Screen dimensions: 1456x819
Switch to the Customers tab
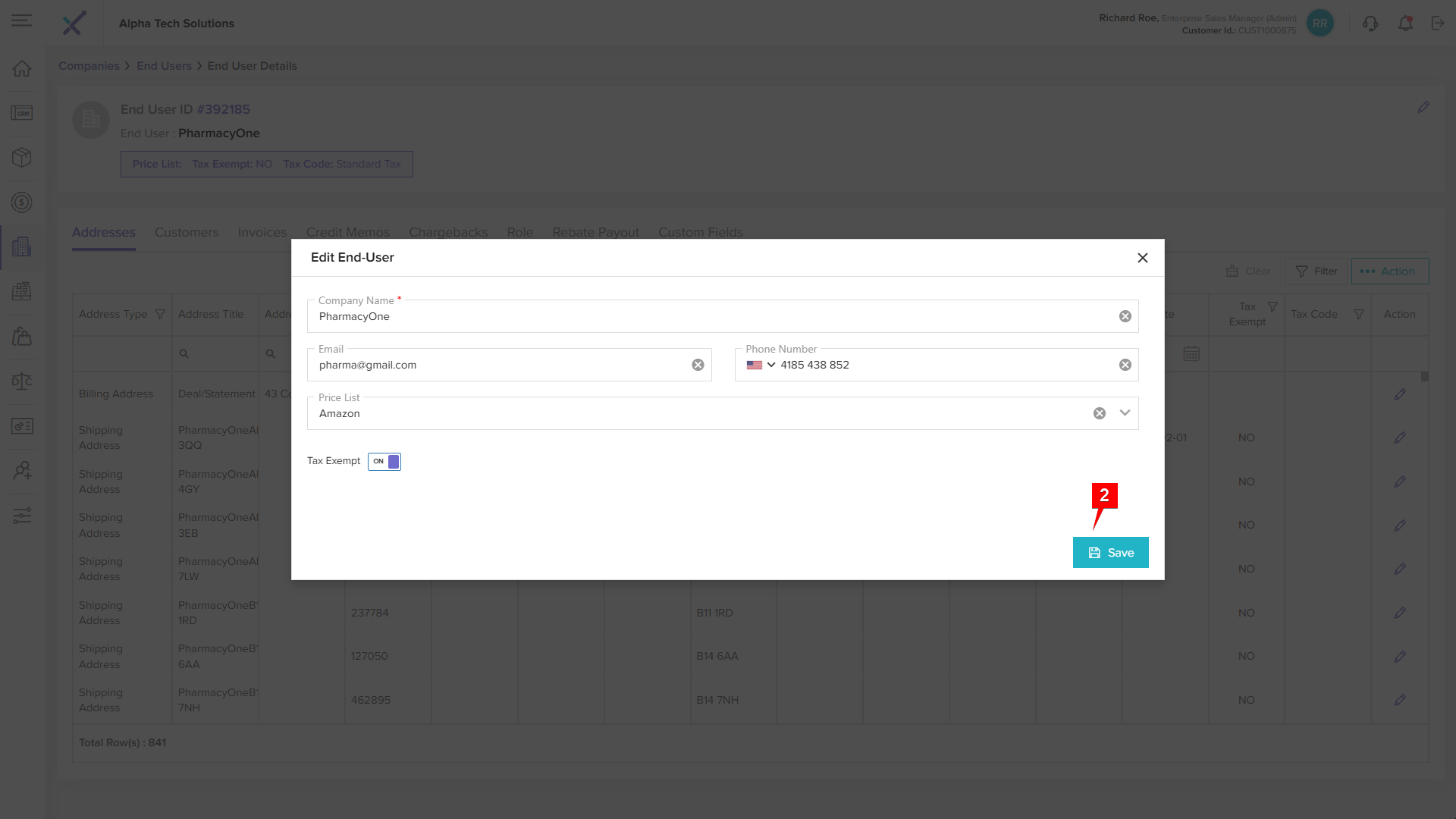(x=187, y=233)
